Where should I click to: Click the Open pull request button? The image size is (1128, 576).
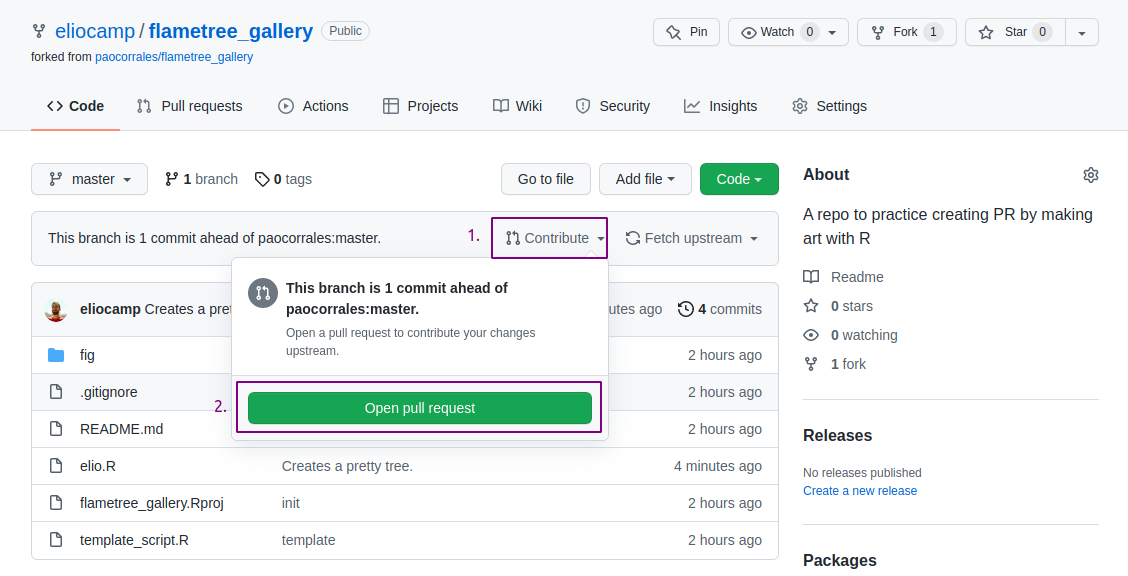click(418, 407)
